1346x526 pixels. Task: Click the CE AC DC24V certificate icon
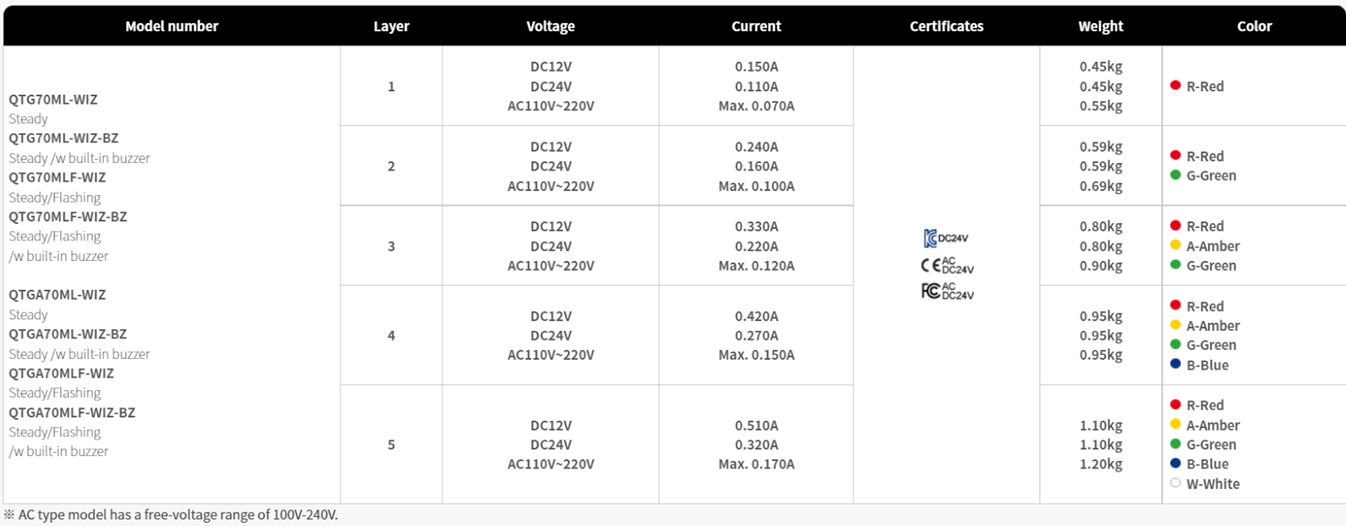(x=946, y=265)
